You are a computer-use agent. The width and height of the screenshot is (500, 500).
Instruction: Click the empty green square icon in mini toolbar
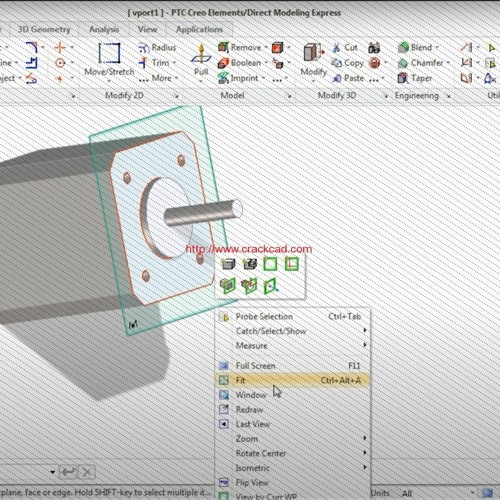point(270,264)
